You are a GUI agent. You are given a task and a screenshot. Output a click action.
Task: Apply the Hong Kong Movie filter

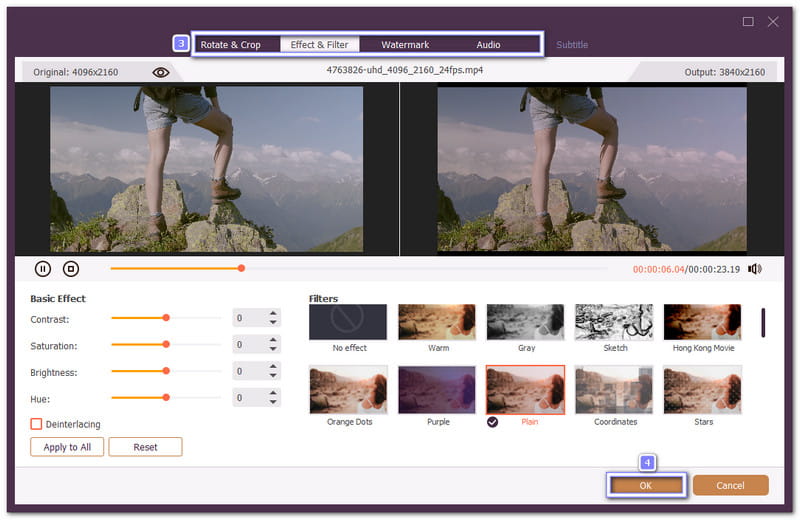click(703, 322)
